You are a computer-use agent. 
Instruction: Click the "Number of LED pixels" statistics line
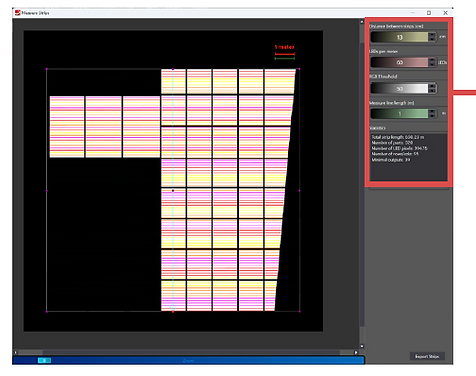(x=399, y=148)
